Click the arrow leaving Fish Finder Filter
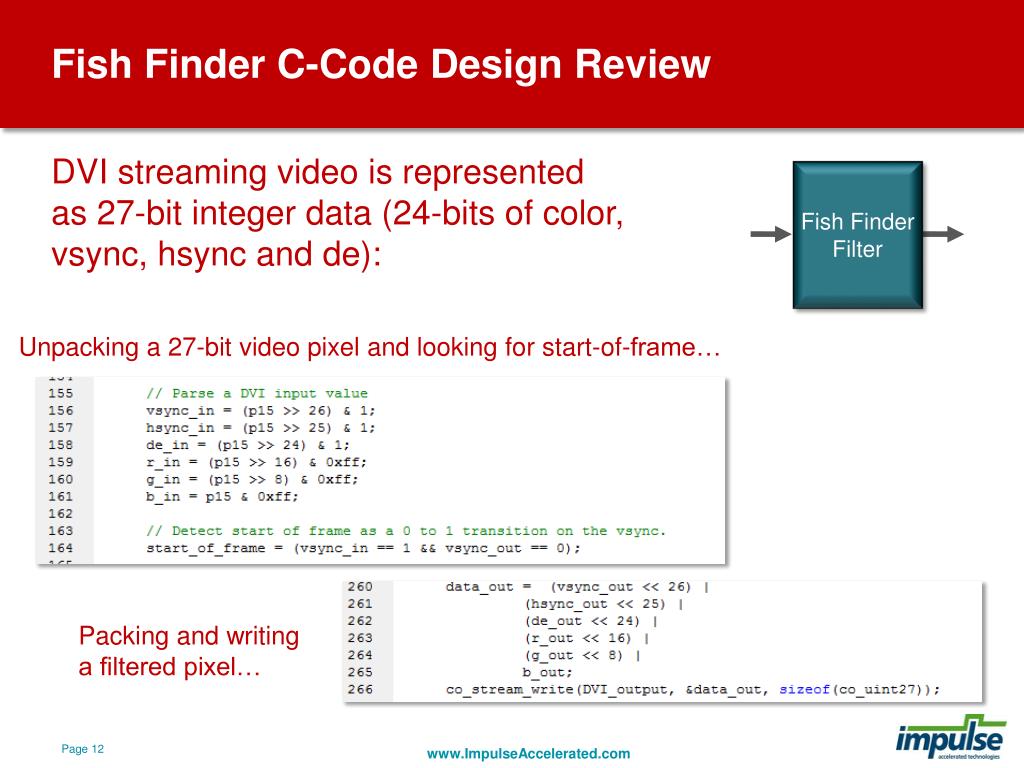 click(x=944, y=234)
